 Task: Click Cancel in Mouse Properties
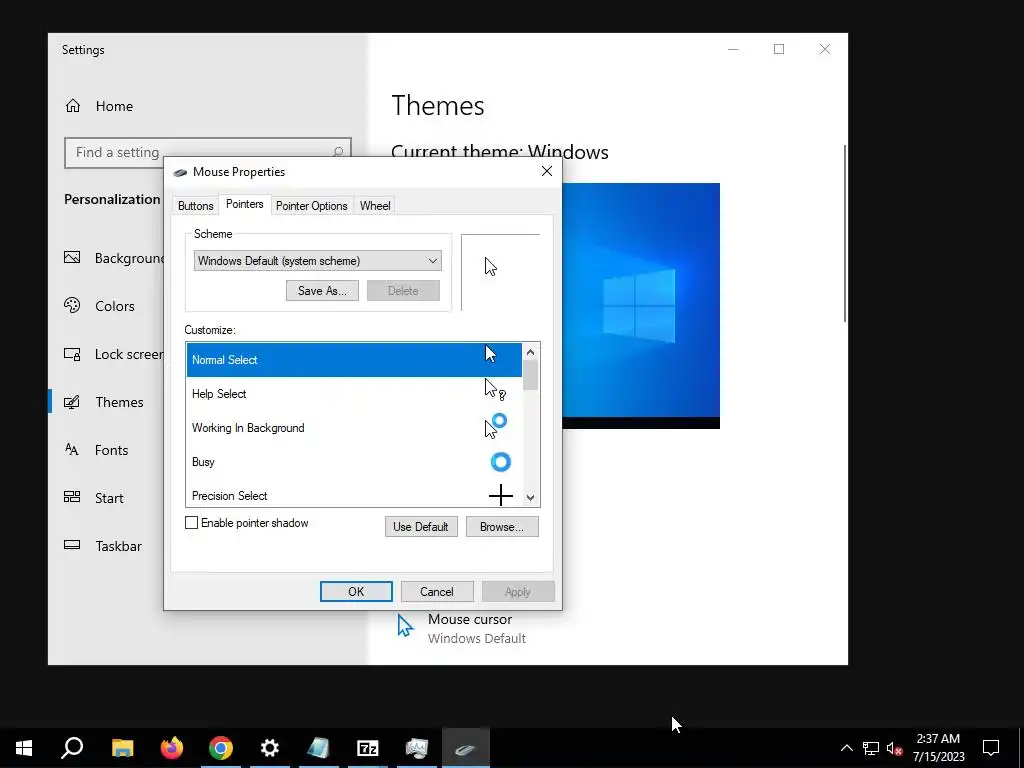coord(436,592)
